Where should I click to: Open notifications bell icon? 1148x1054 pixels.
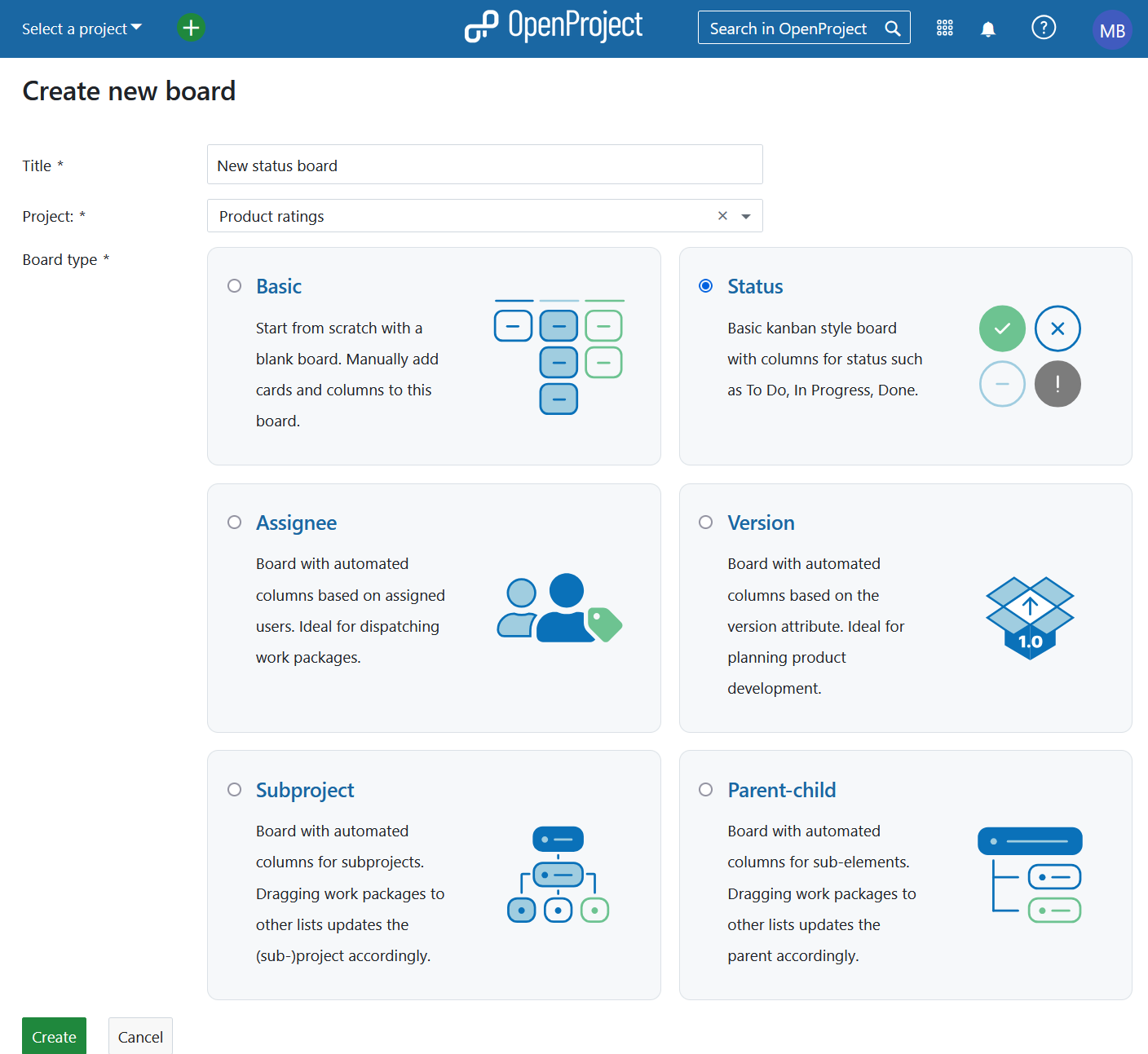[x=987, y=29]
